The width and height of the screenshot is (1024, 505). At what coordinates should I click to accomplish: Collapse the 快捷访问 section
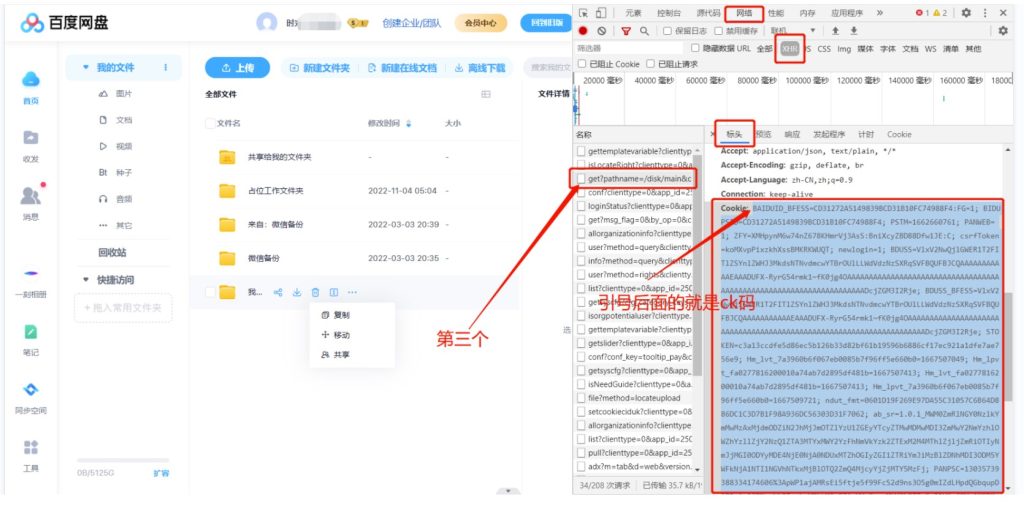(x=86, y=280)
